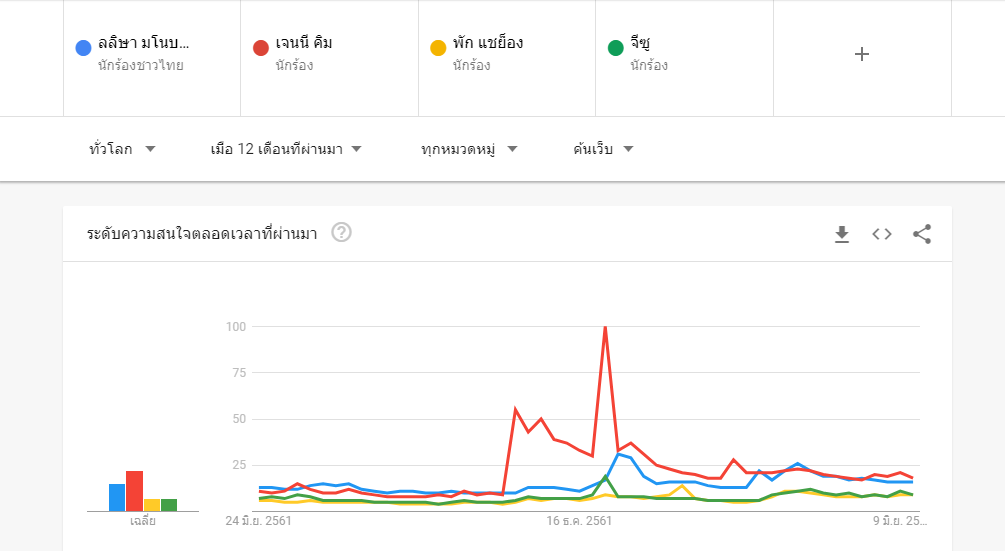Open the ทุกหมวดหมู่ category dropdown

(x=469, y=149)
